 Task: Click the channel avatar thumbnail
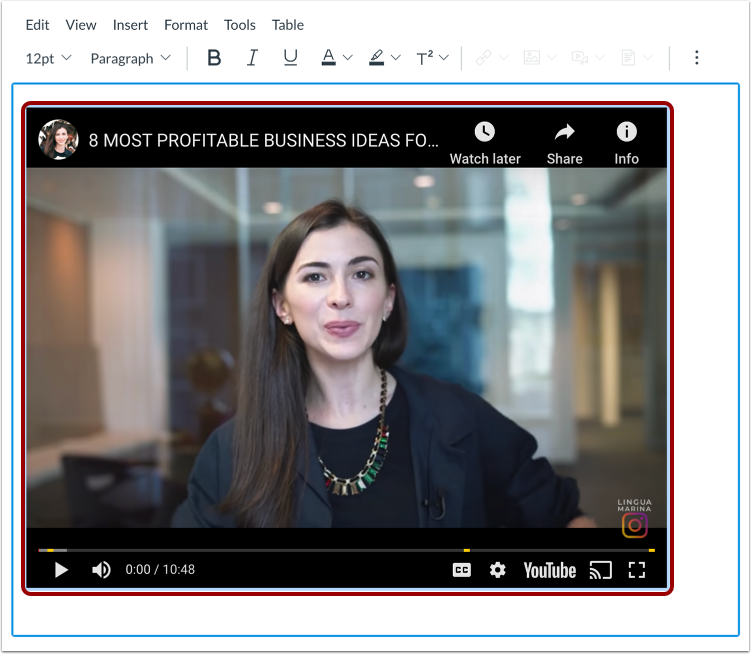click(x=58, y=139)
